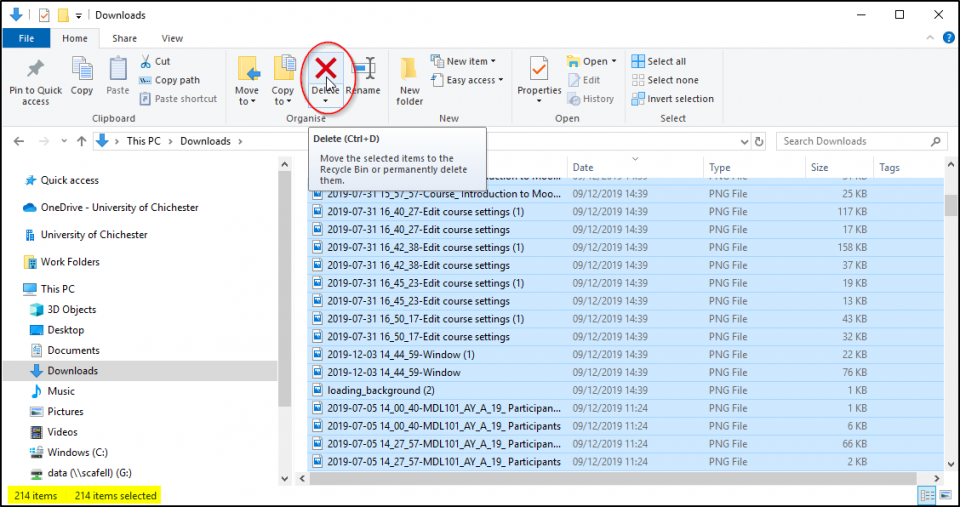The width and height of the screenshot is (960, 507).
Task: Open the File menu tab
Action: tap(26, 38)
